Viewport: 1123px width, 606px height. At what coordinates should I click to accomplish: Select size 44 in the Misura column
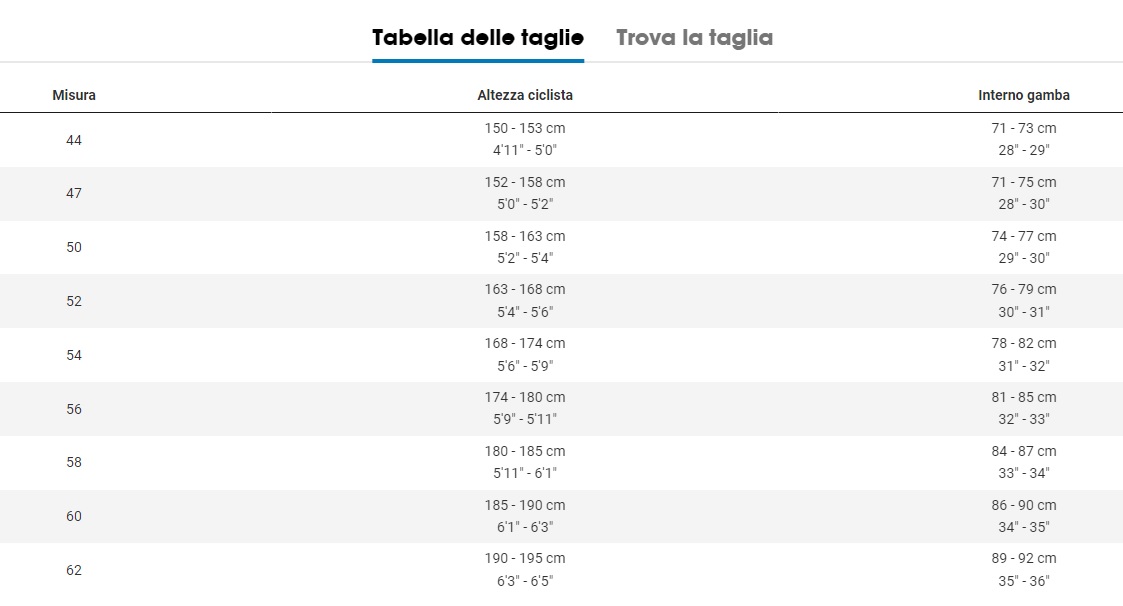(x=74, y=140)
